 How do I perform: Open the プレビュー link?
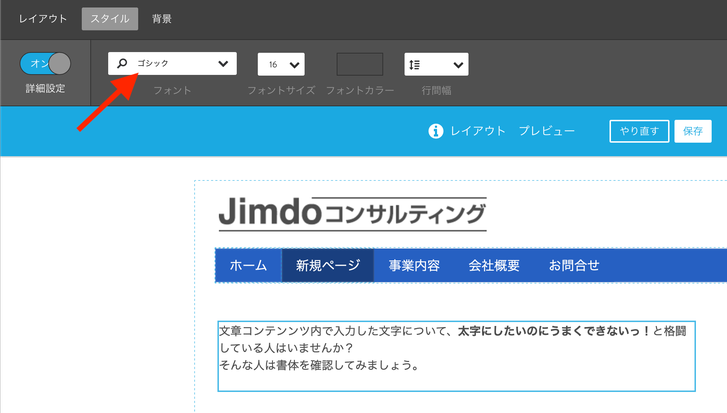coord(547,131)
